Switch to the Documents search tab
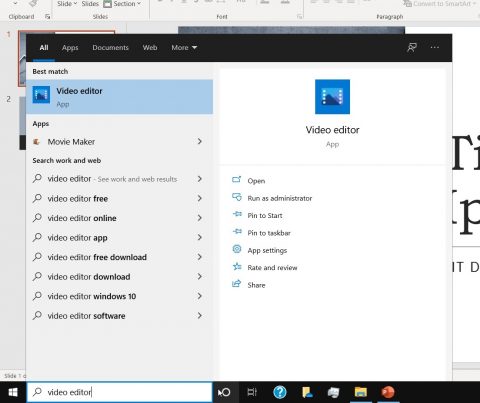 pos(110,48)
